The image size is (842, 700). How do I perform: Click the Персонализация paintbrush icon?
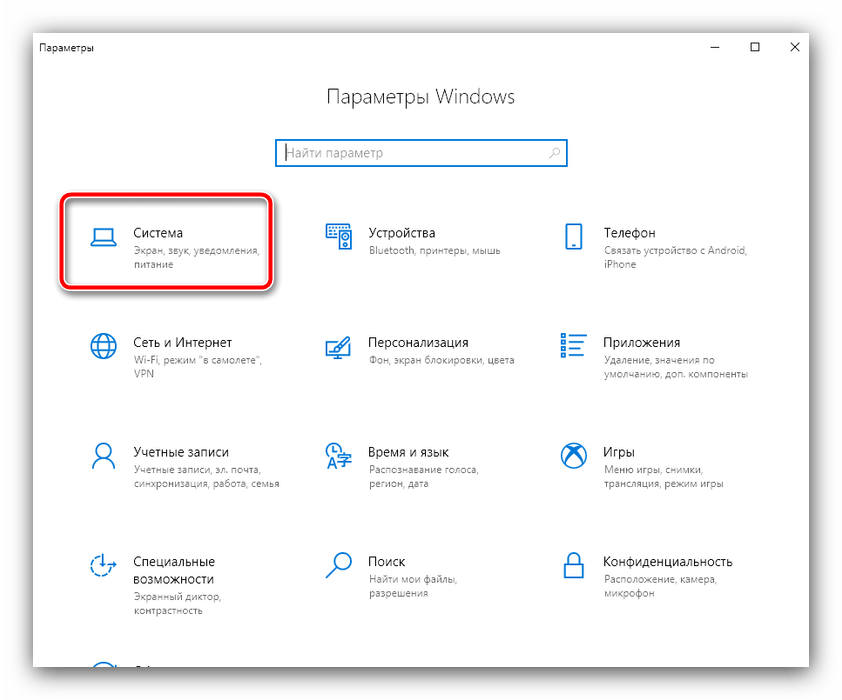(338, 347)
